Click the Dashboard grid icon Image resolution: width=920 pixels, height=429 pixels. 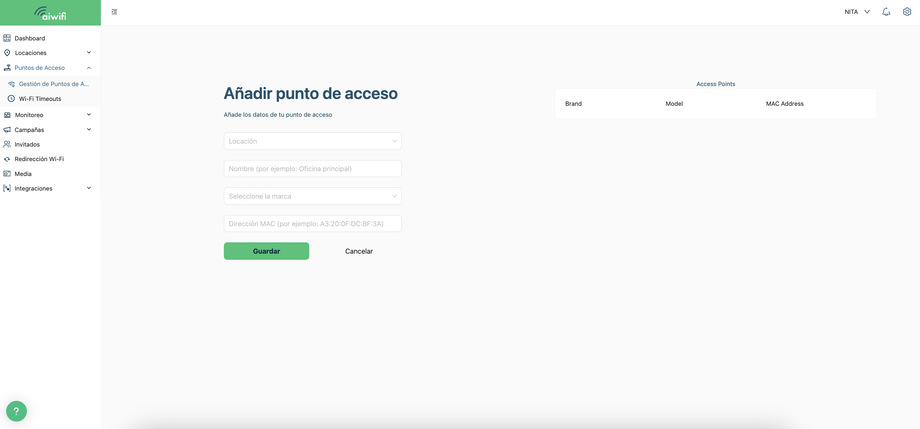7,38
